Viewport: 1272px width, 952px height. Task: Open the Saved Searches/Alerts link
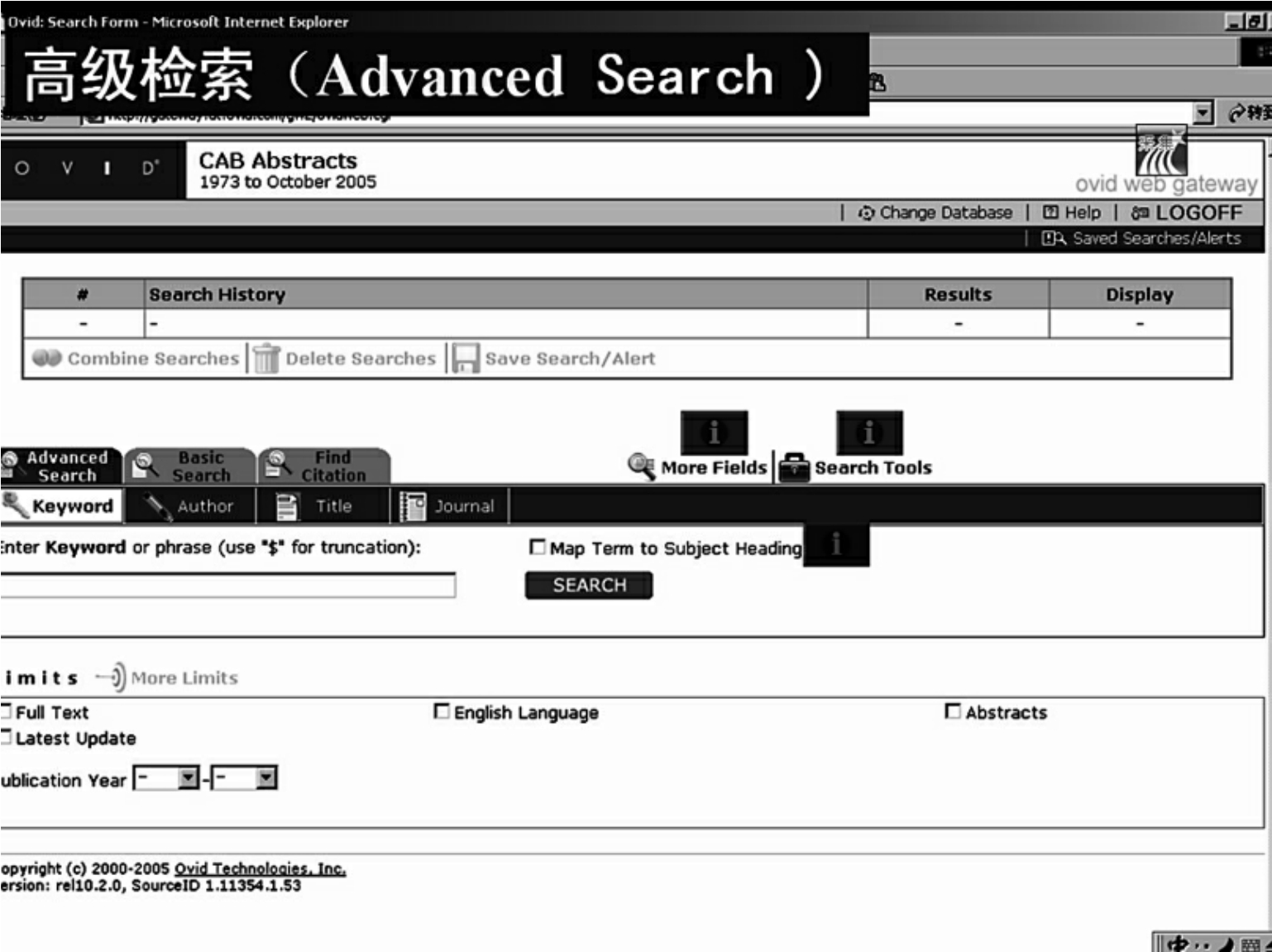point(1156,239)
